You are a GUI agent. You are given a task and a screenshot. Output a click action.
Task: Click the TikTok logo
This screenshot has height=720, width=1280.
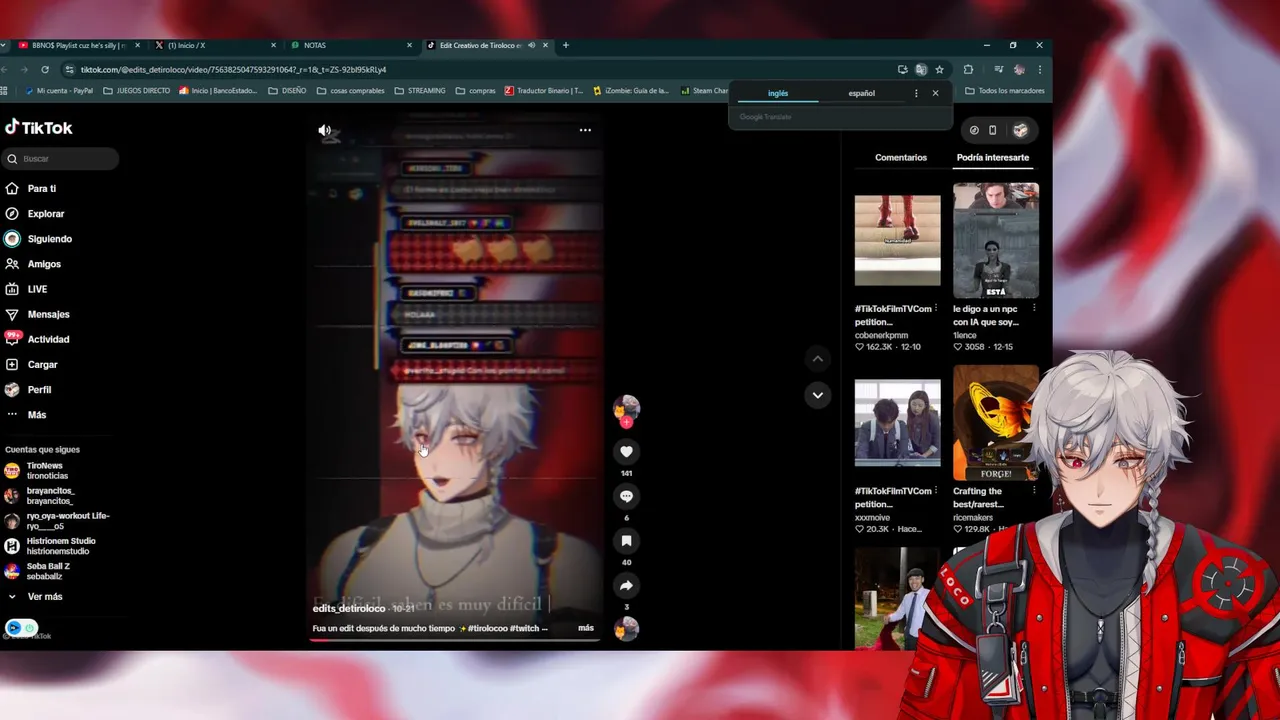[39, 127]
